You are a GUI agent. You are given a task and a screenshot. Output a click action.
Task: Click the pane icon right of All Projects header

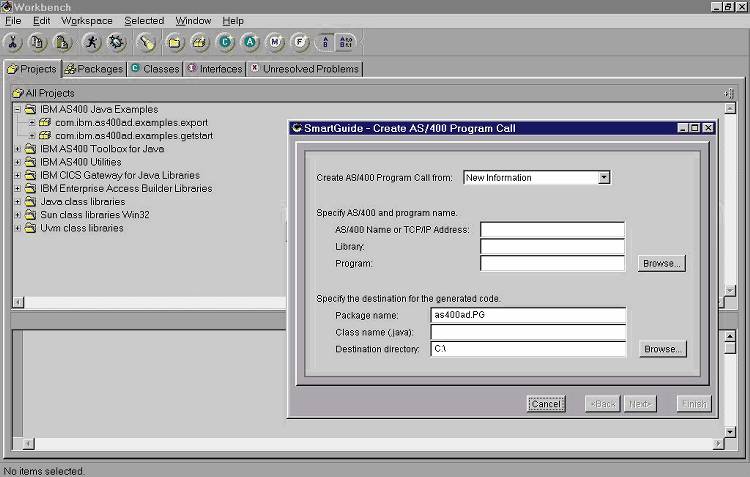[728, 93]
